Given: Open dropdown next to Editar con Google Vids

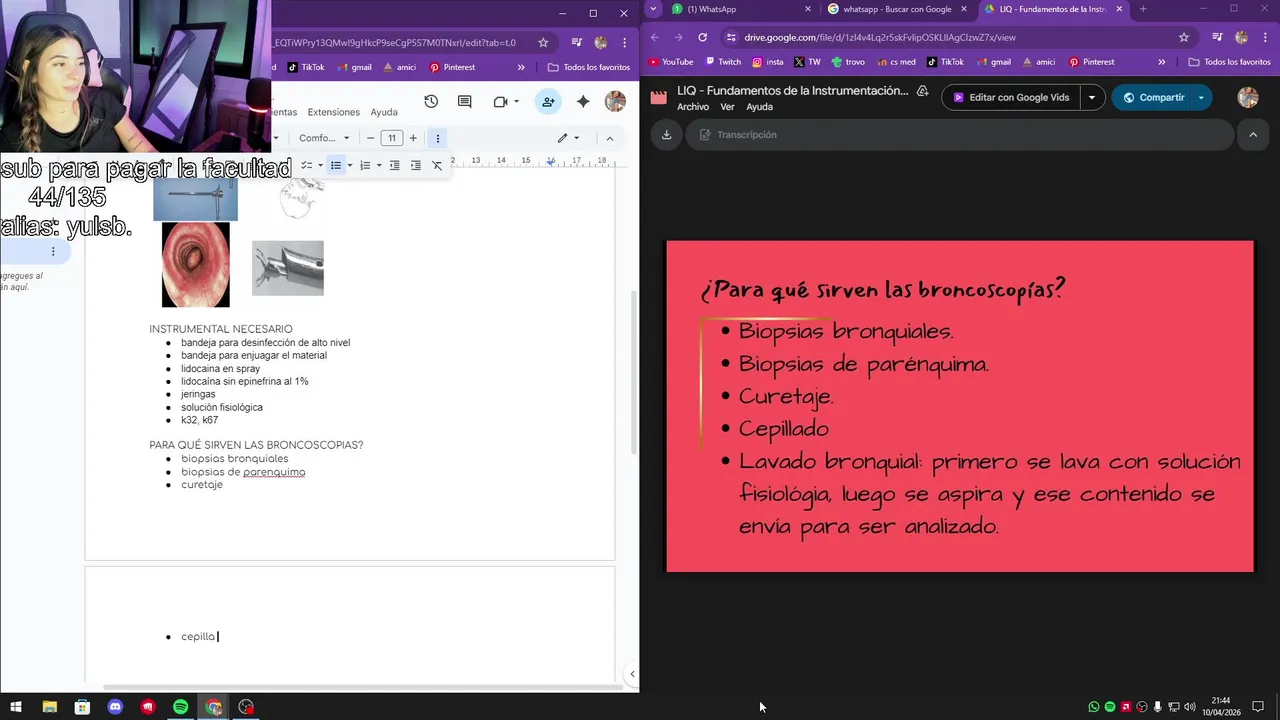Looking at the screenshot, I should [1092, 98].
